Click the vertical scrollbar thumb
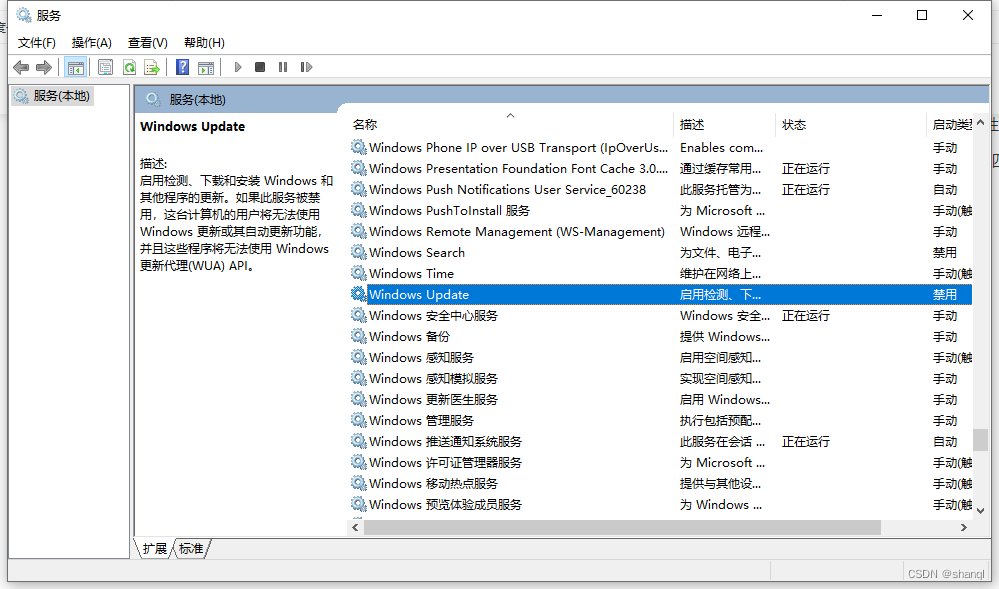Image resolution: width=999 pixels, height=589 pixels. [x=981, y=440]
